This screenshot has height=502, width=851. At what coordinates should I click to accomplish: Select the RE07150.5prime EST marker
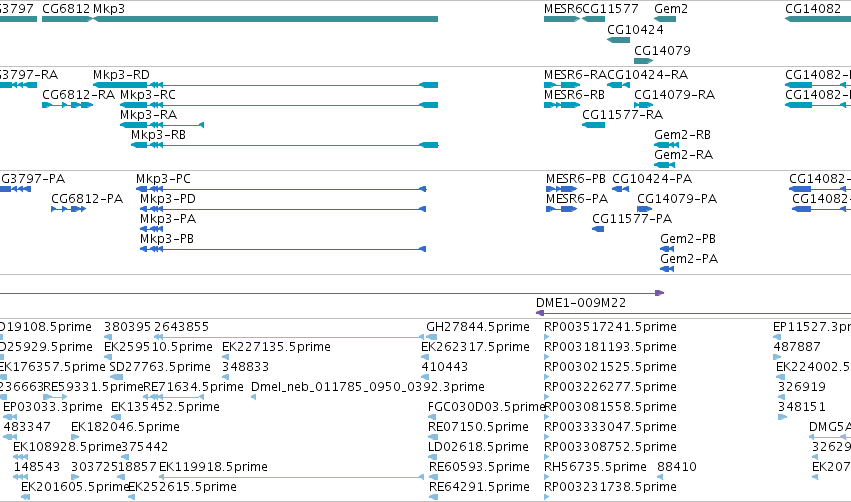[x=433, y=437]
